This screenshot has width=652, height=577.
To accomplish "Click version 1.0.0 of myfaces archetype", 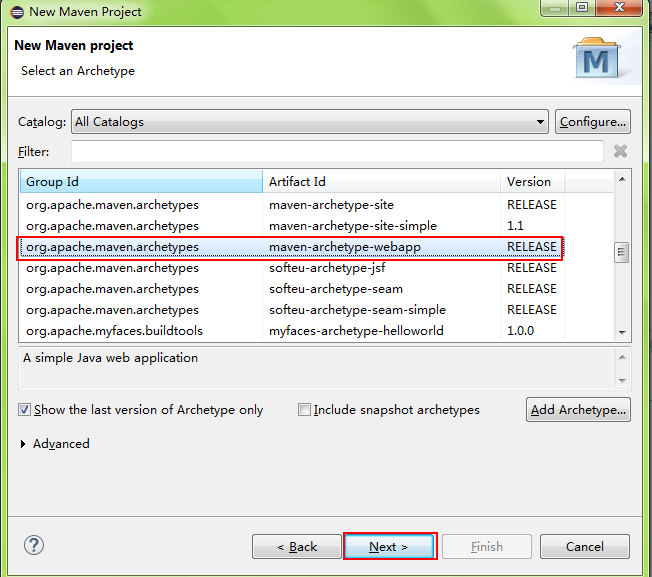I will point(520,331).
